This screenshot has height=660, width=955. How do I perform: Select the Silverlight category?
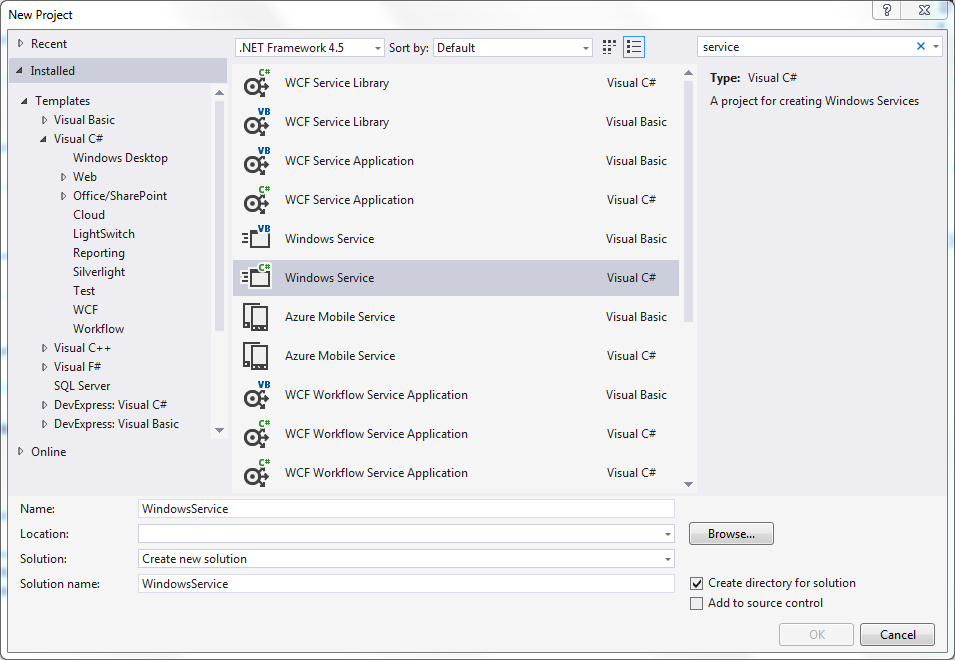tap(99, 272)
